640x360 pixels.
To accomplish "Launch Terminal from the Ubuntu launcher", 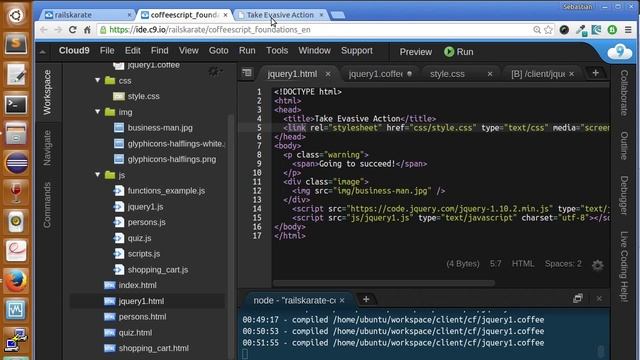I will tap(16, 104).
